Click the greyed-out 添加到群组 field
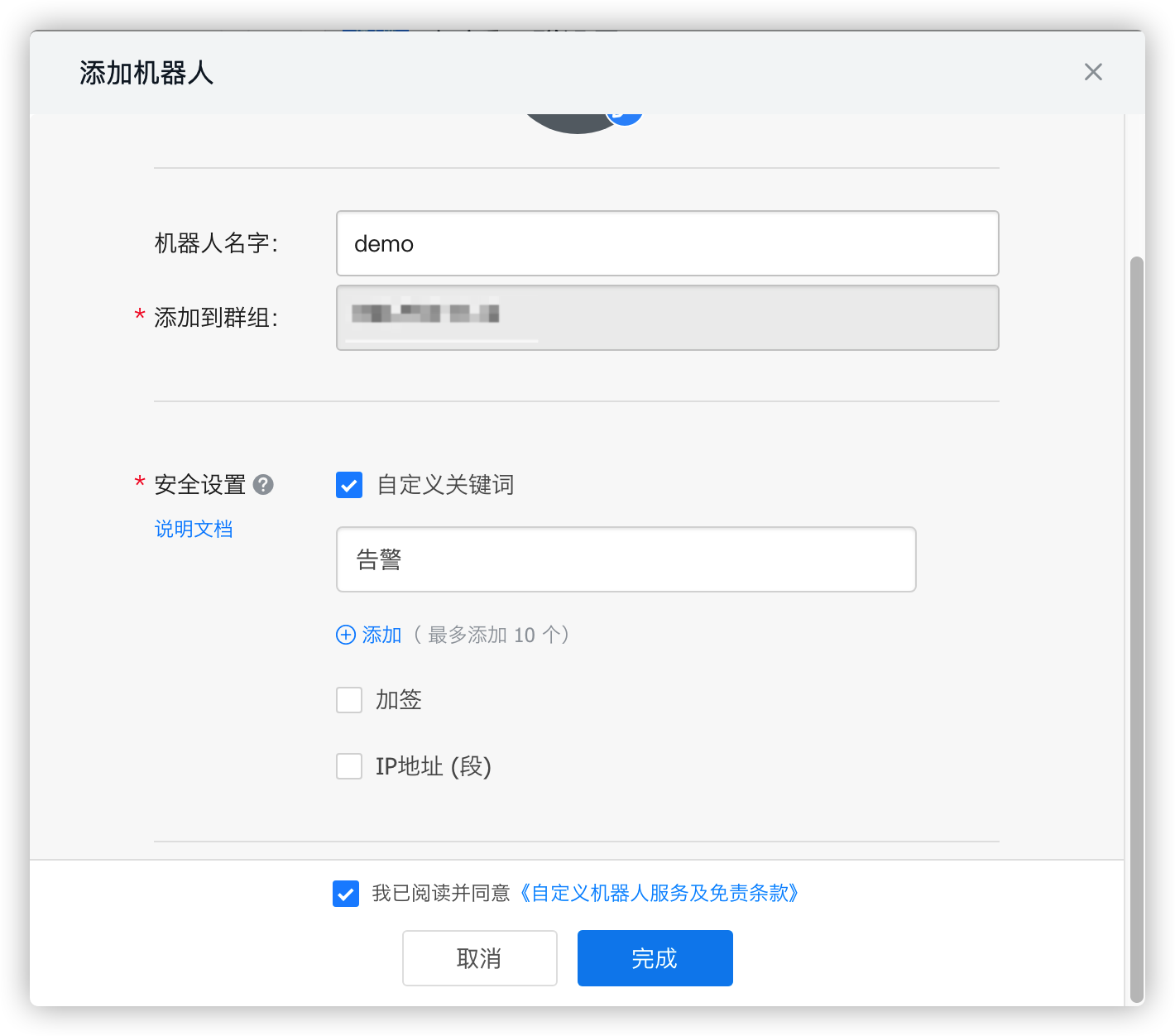The image size is (1175, 1036). click(x=667, y=318)
